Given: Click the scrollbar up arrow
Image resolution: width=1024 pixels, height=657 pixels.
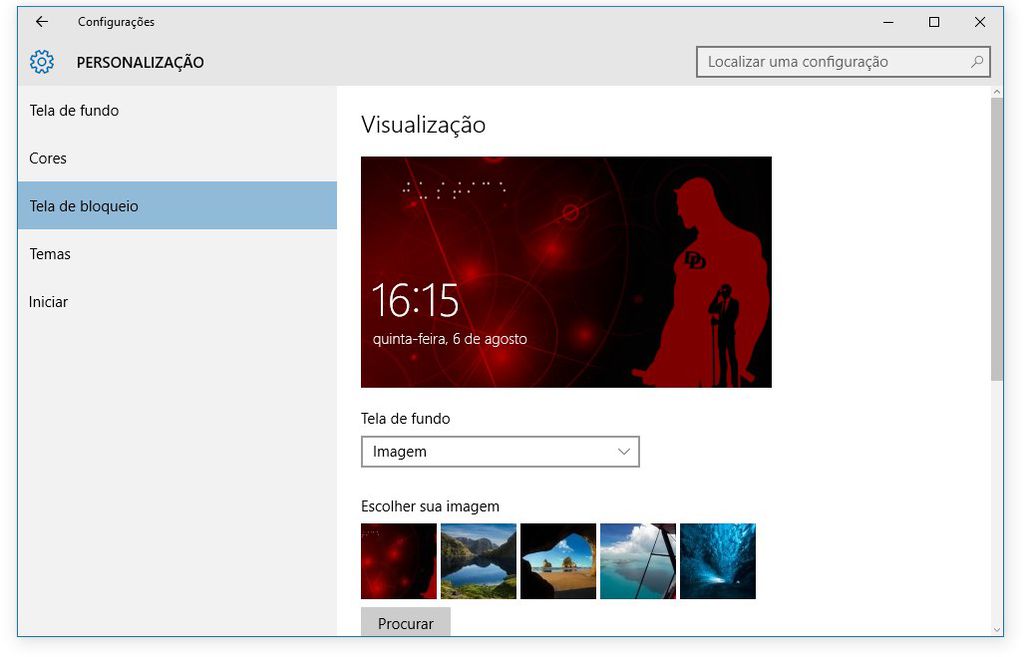Looking at the screenshot, I should click(x=997, y=92).
